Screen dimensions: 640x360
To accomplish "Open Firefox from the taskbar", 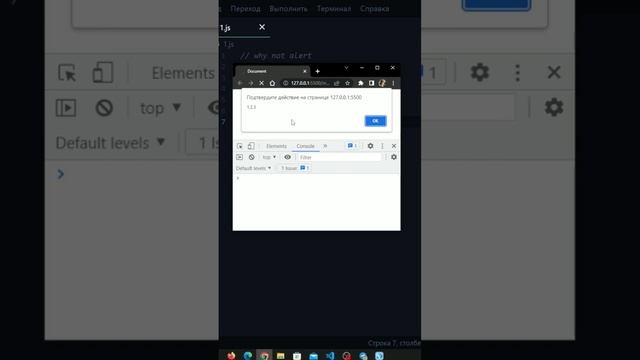I will tap(231, 356).
